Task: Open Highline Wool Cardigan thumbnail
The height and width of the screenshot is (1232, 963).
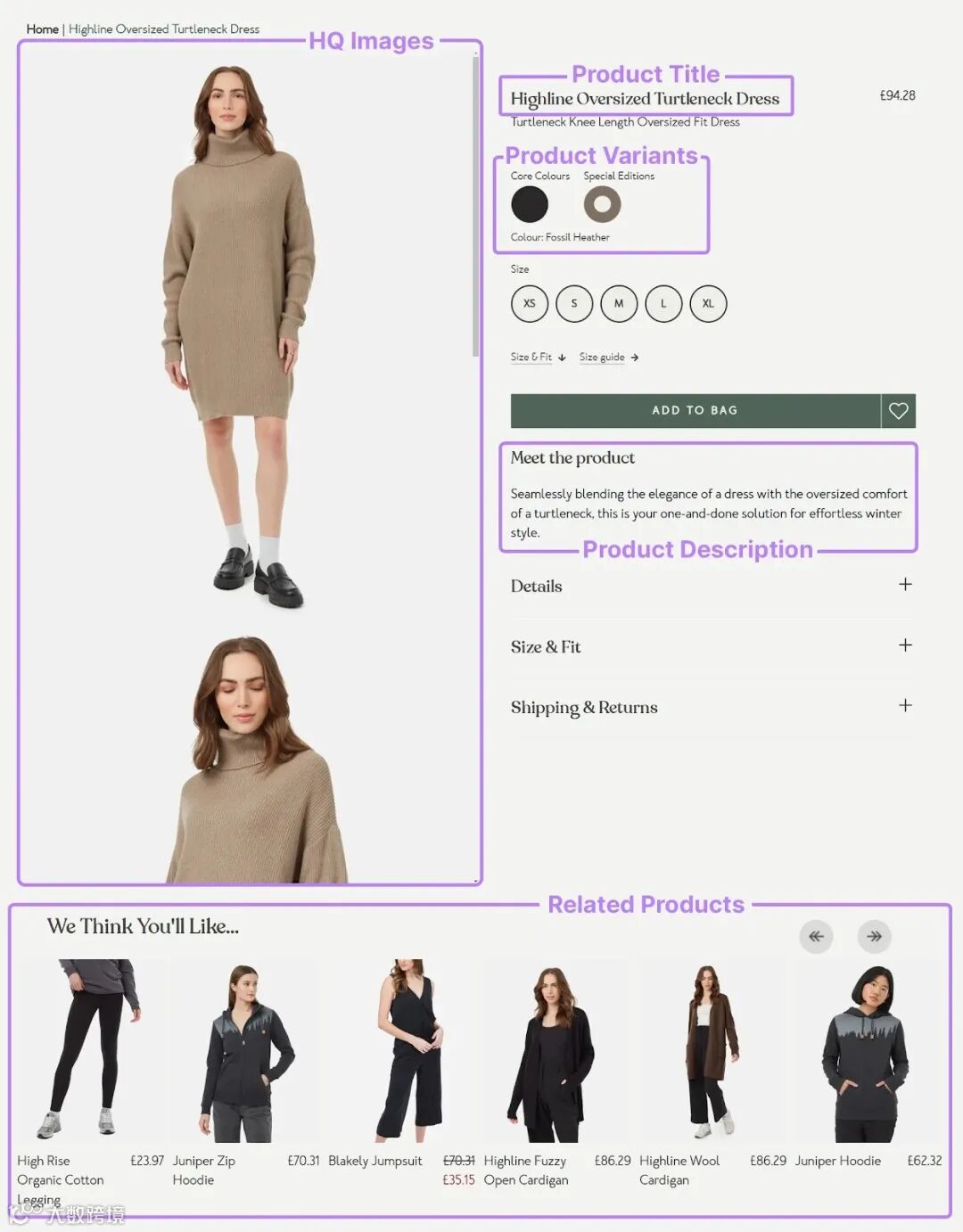Action: (710, 1051)
